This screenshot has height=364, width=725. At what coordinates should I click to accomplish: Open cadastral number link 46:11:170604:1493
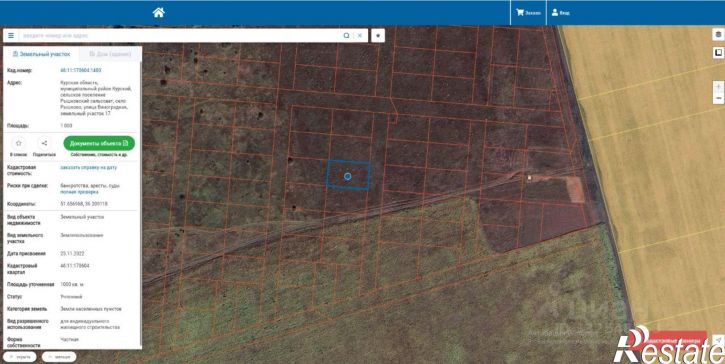(x=80, y=70)
